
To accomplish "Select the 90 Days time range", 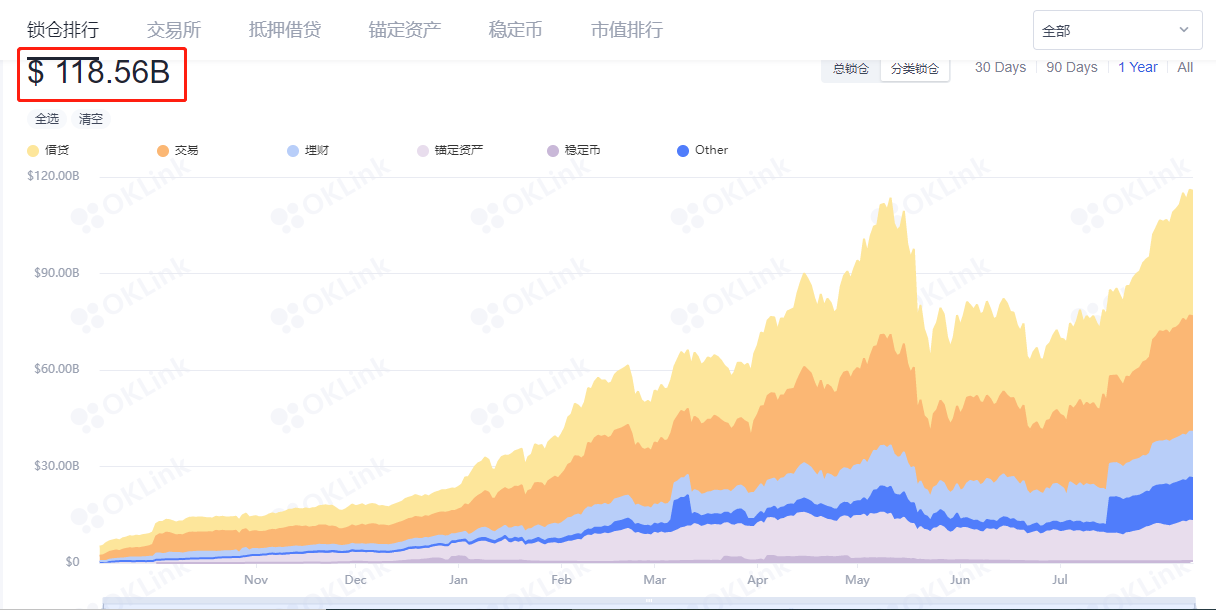I will 1072,67.
